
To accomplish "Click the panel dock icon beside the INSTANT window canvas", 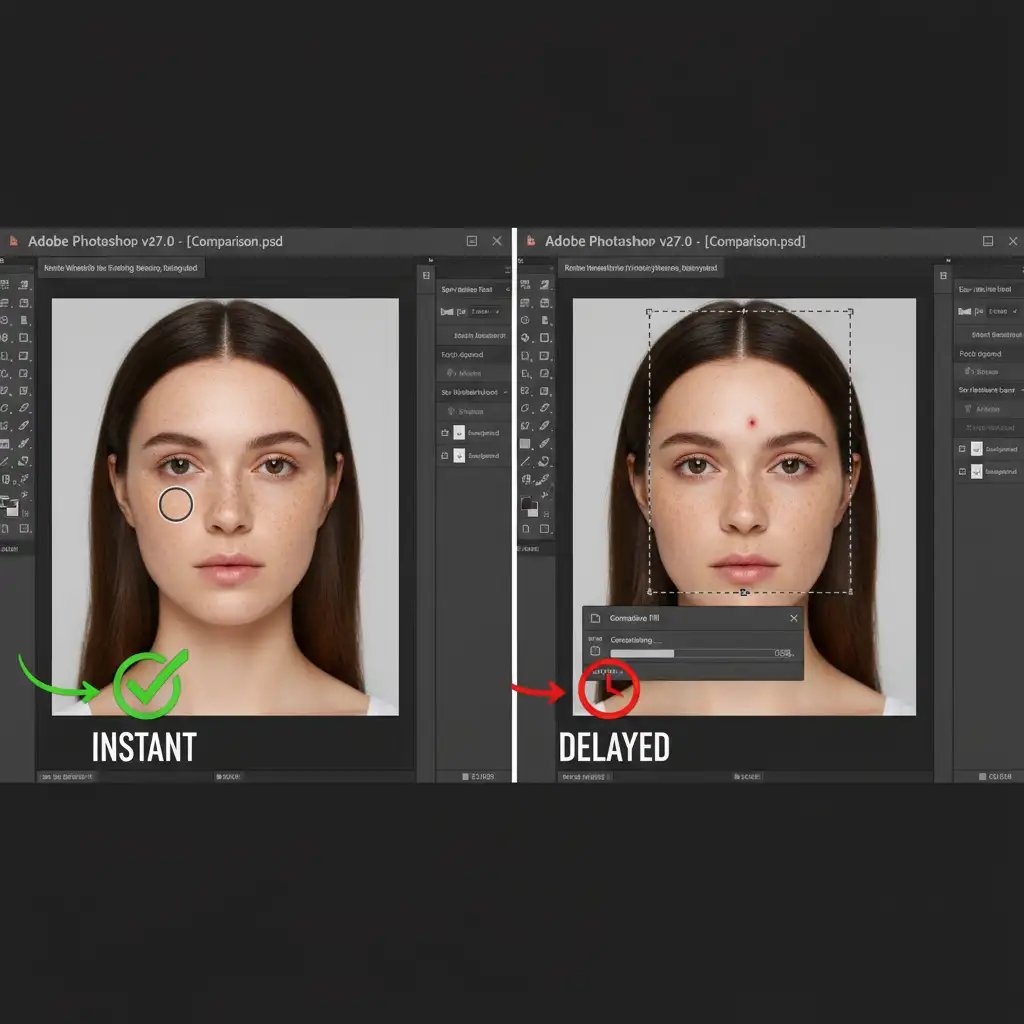I will click(427, 275).
